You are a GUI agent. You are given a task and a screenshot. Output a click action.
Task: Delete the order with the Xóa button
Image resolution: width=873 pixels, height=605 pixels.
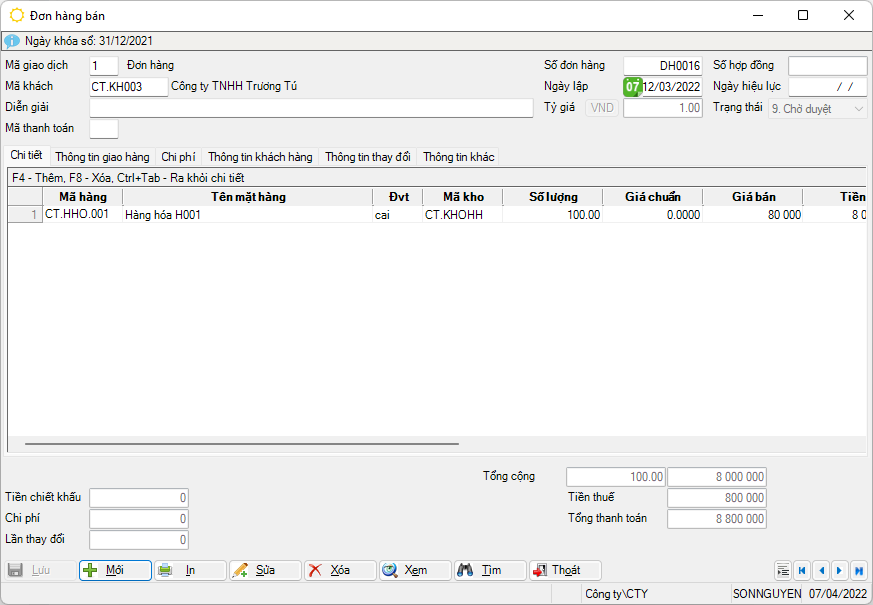point(340,570)
